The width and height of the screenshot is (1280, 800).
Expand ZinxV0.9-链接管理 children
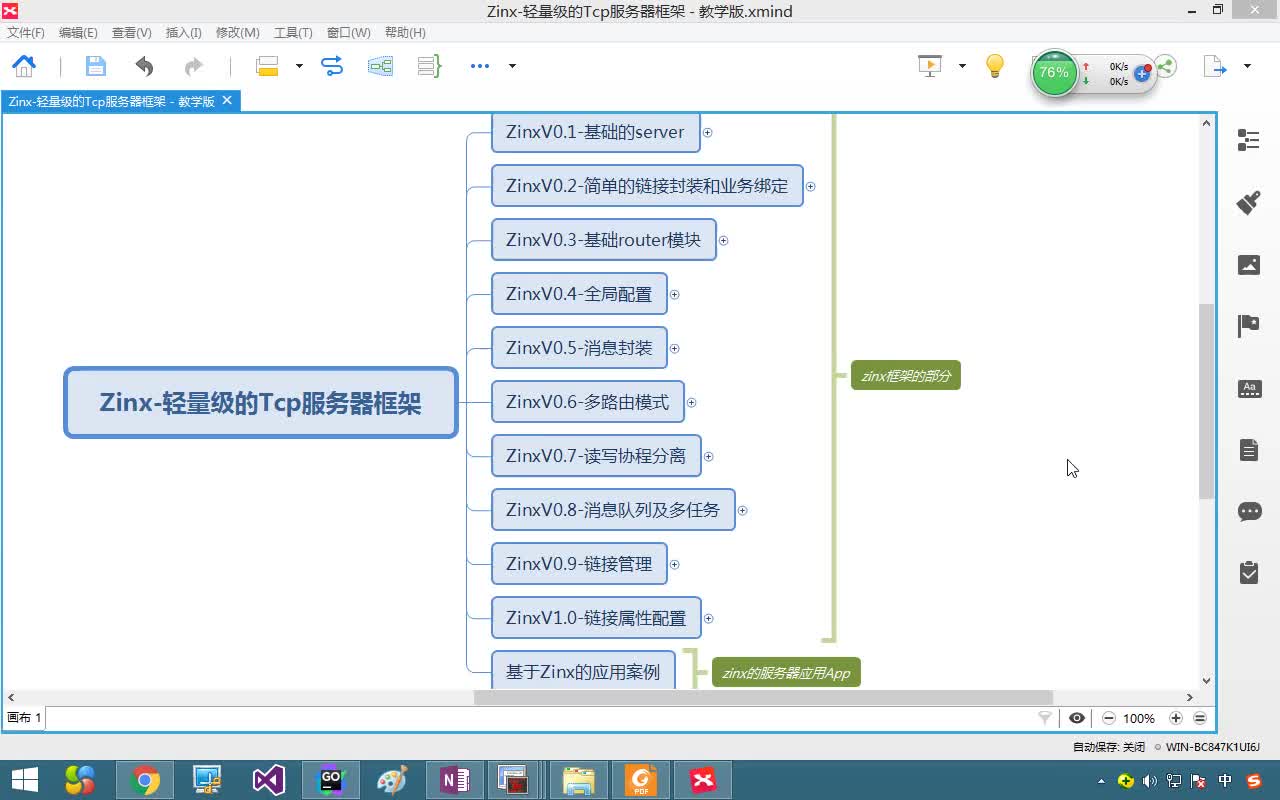[x=675, y=564]
